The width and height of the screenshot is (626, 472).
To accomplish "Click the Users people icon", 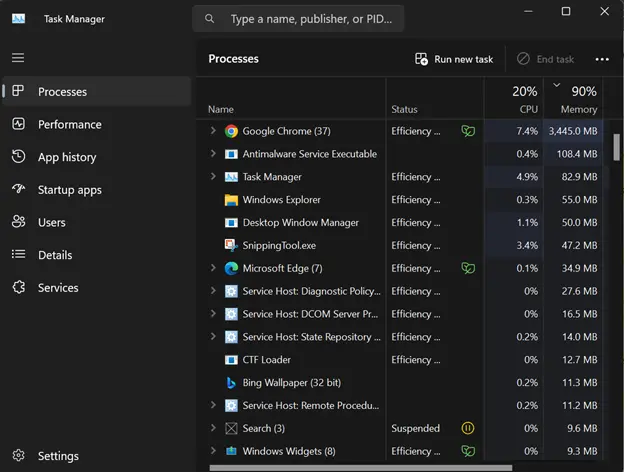I will [18, 222].
